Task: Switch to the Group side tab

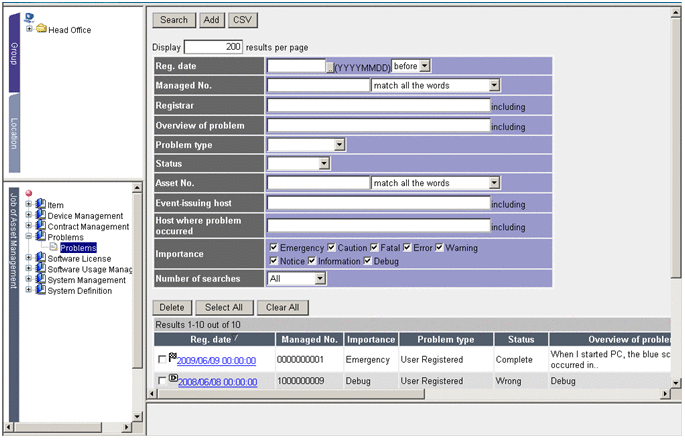Action: click(x=14, y=52)
